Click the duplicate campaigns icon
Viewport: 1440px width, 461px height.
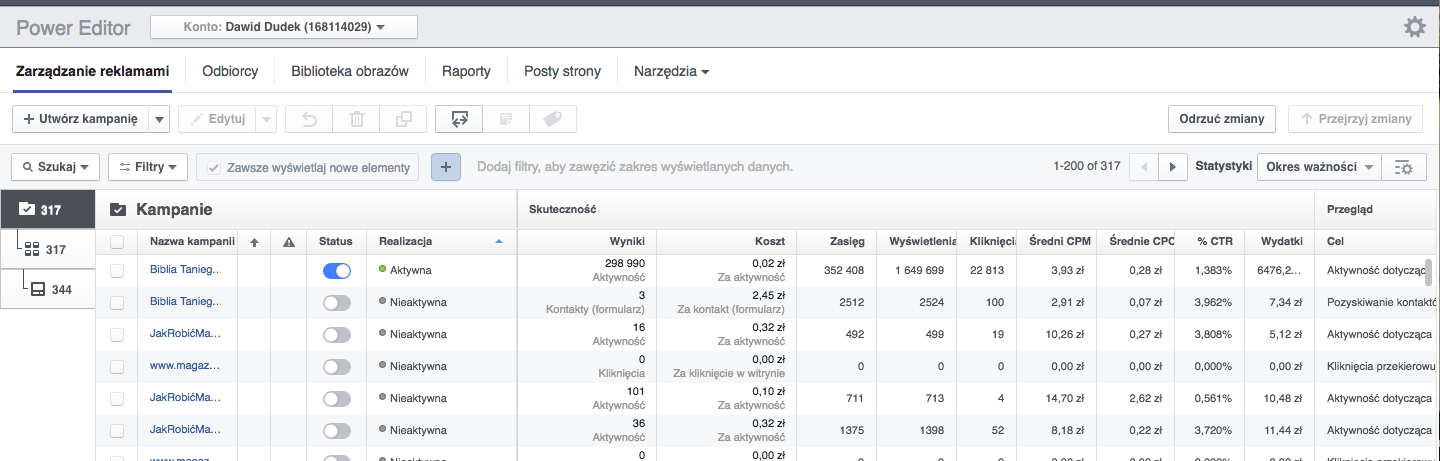[403, 119]
